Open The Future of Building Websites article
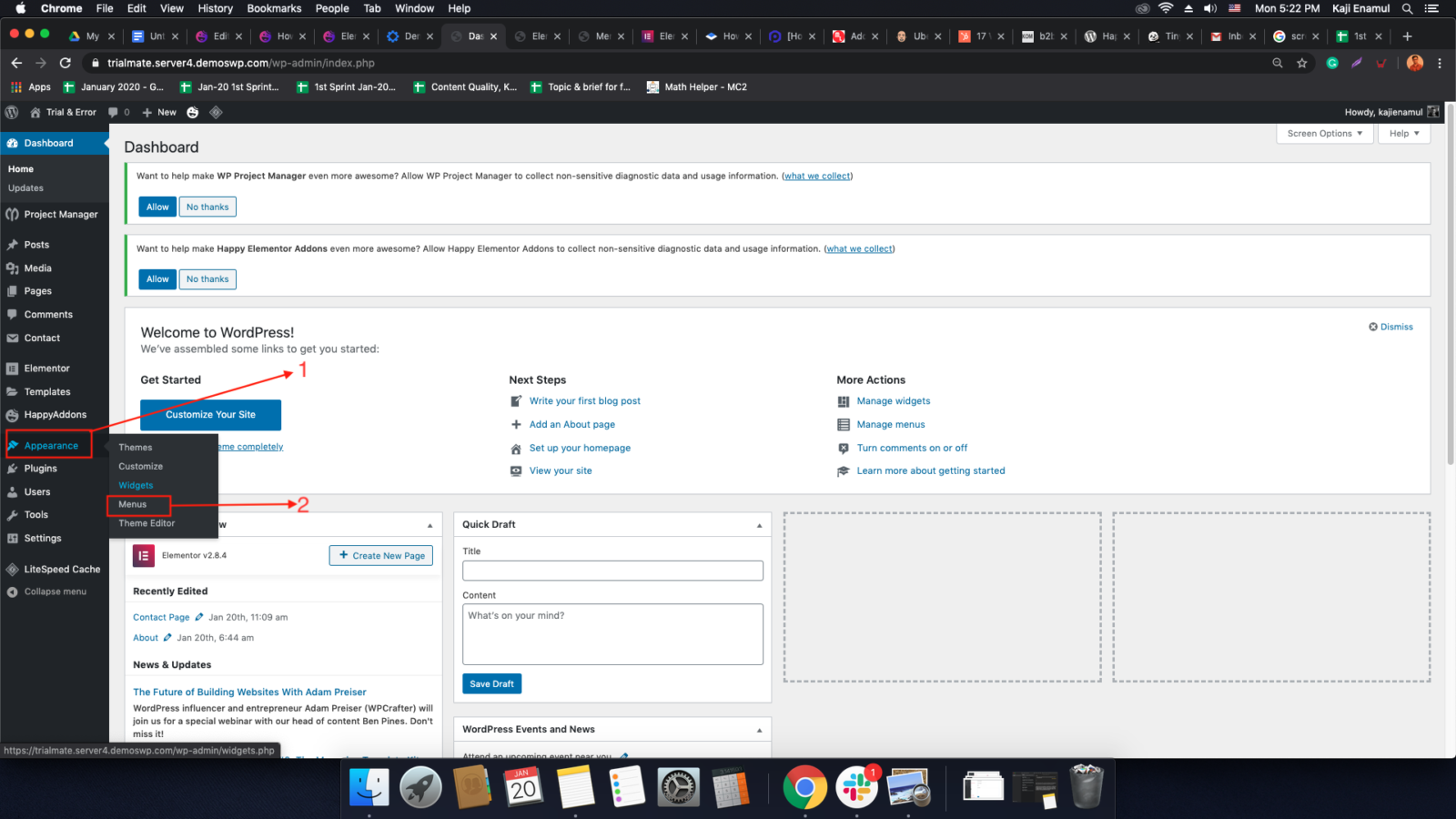The image size is (1456, 819). pyautogui.click(x=249, y=693)
